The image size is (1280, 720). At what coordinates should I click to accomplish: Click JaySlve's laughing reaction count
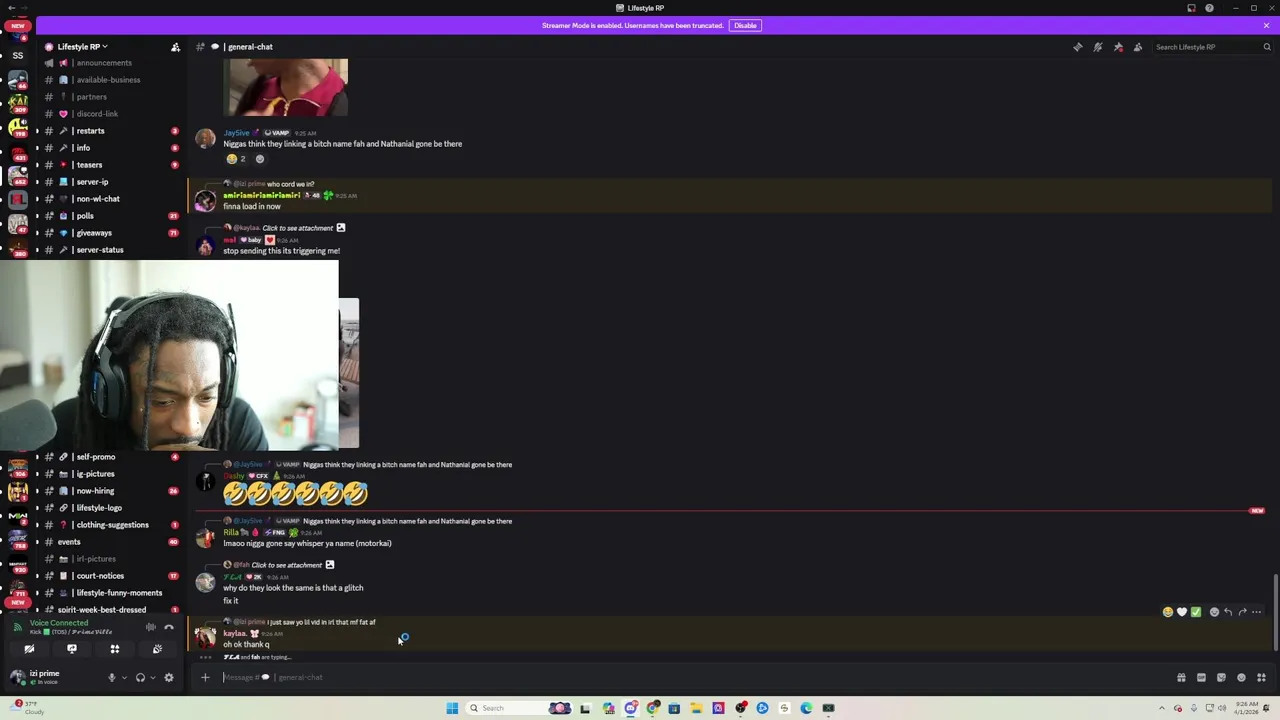point(236,159)
